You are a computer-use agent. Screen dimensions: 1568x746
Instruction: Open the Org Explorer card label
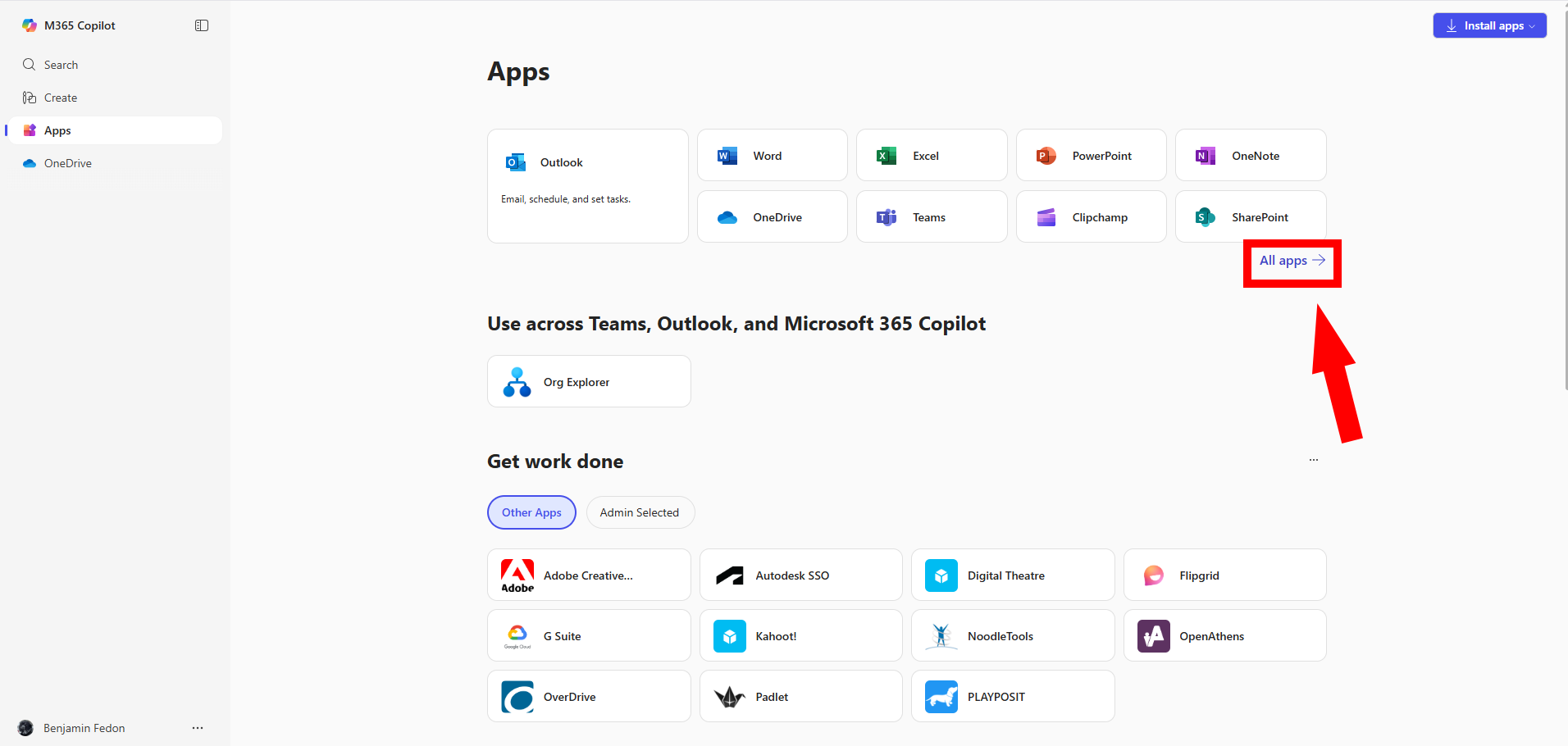[x=577, y=382]
